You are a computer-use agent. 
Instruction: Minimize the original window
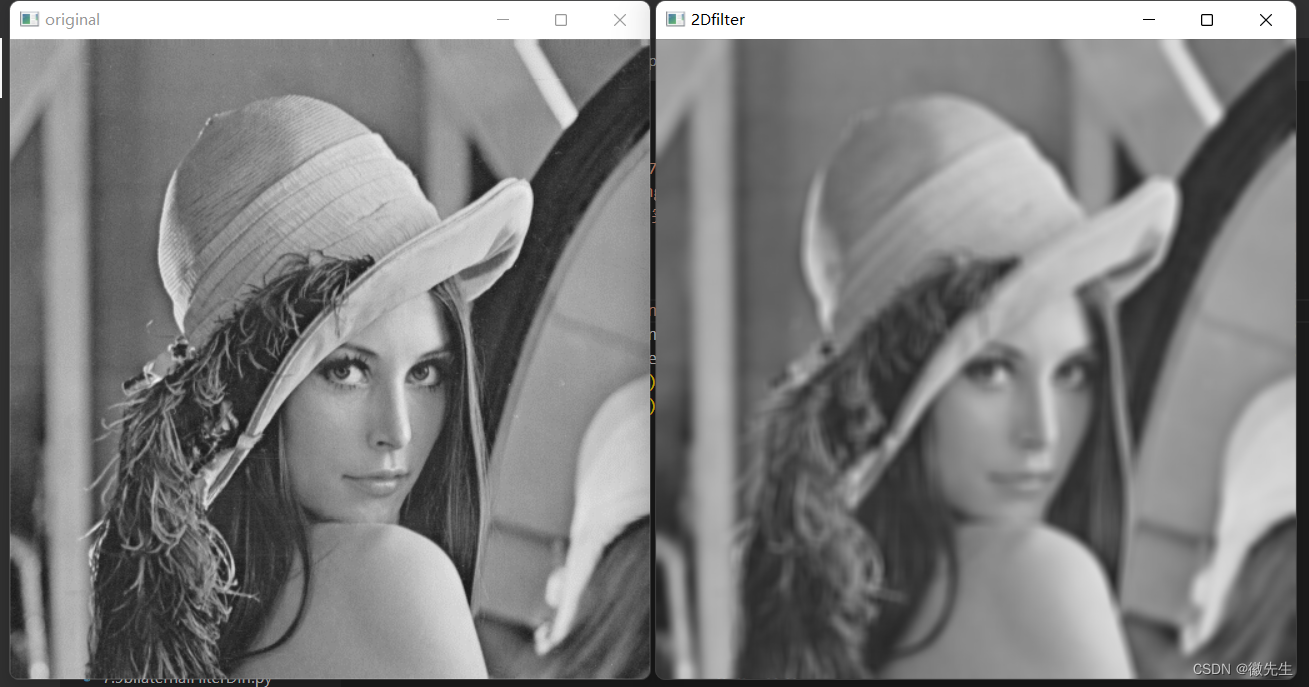pyautogui.click(x=502, y=20)
